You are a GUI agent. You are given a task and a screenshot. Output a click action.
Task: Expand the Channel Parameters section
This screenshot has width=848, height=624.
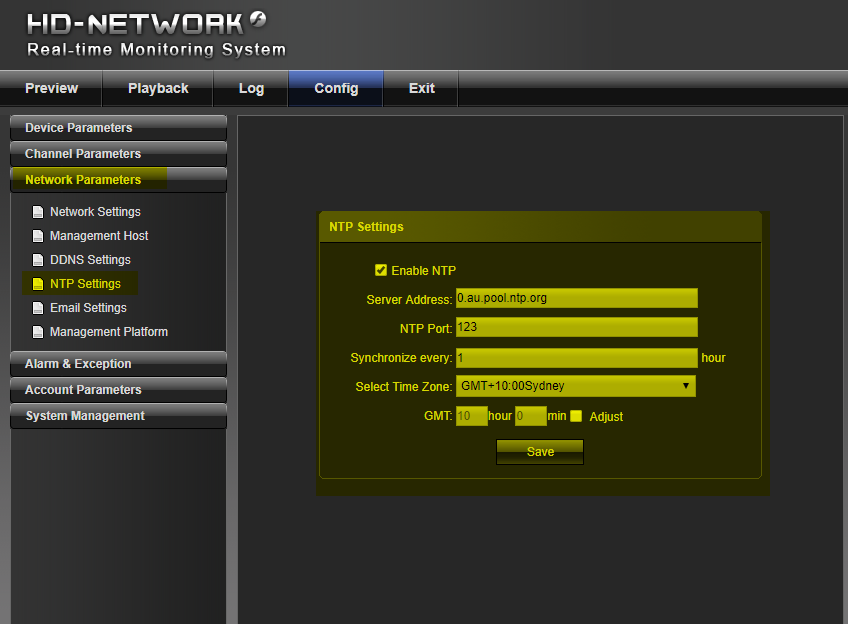118,154
